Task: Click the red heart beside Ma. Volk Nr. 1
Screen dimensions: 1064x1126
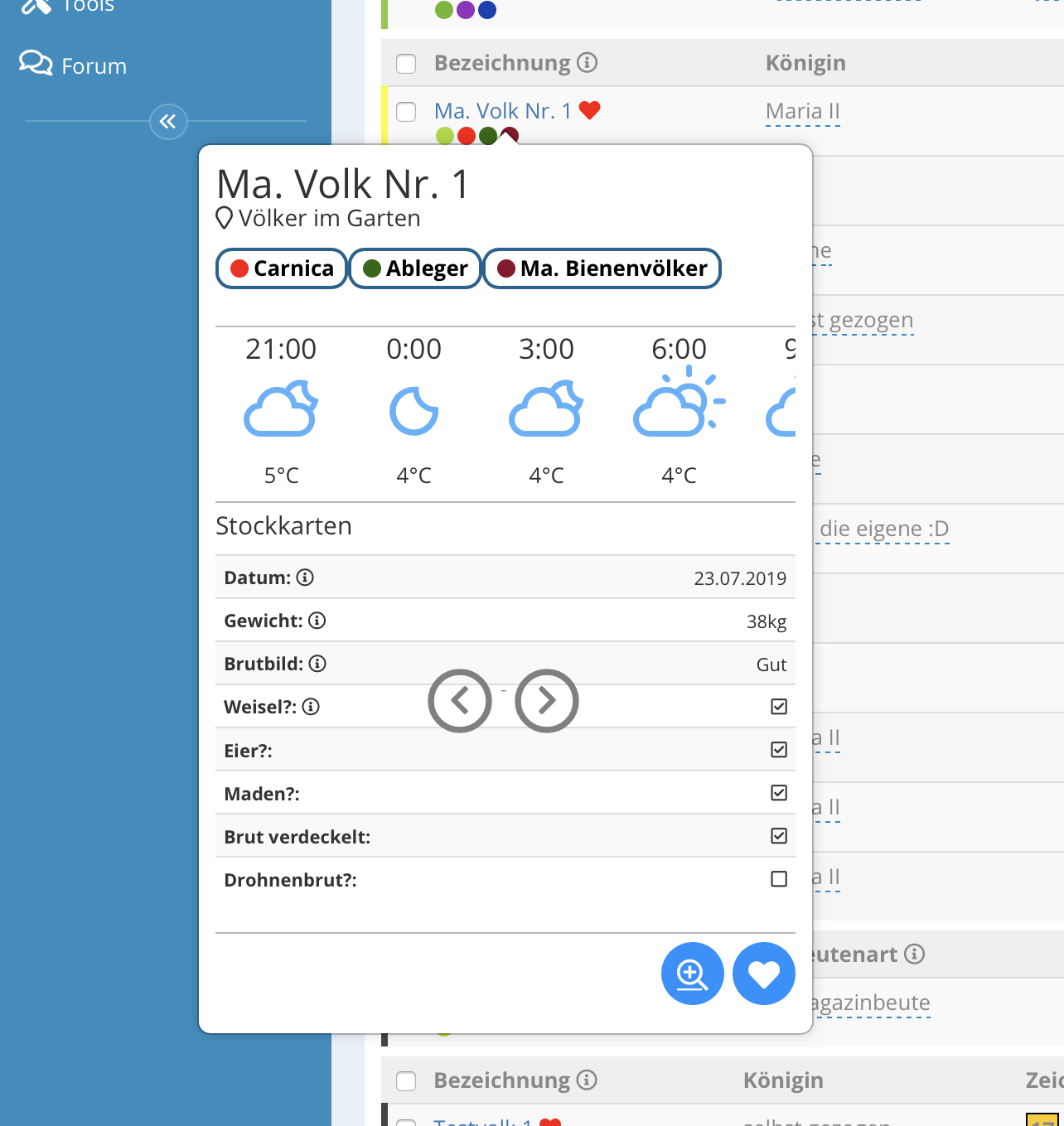Action: coord(589,110)
